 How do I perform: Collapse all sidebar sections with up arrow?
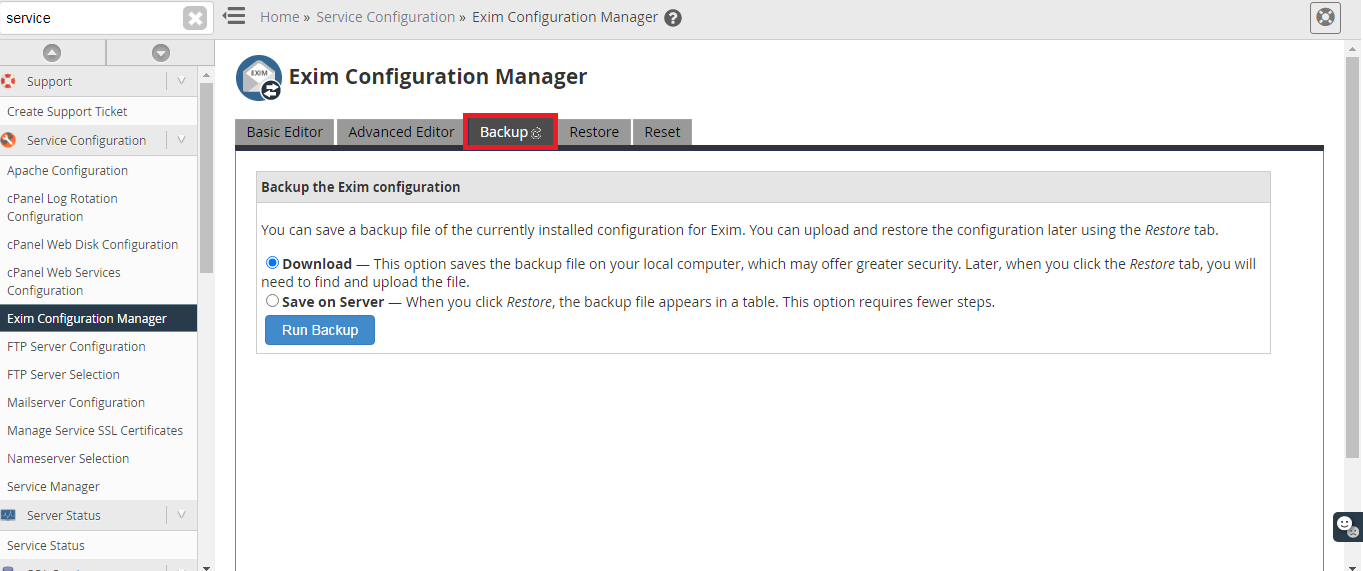[52, 53]
